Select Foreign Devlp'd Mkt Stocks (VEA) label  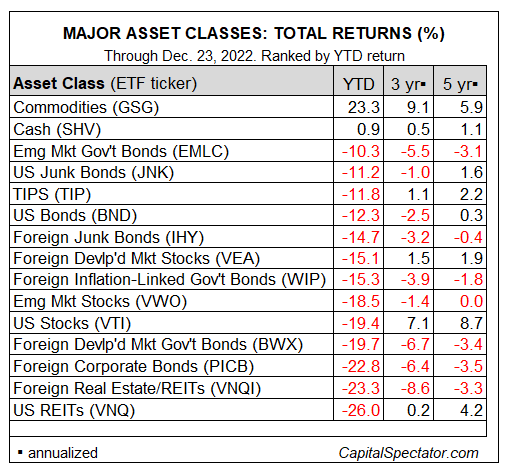coord(137,258)
